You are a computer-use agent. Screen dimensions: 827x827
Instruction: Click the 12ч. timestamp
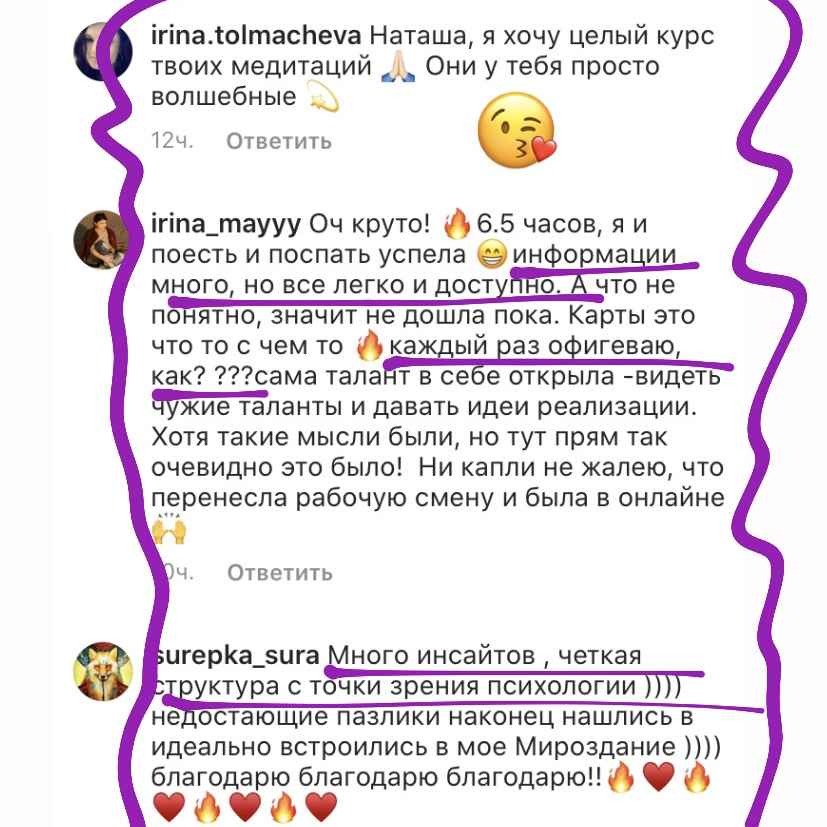click(x=172, y=141)
